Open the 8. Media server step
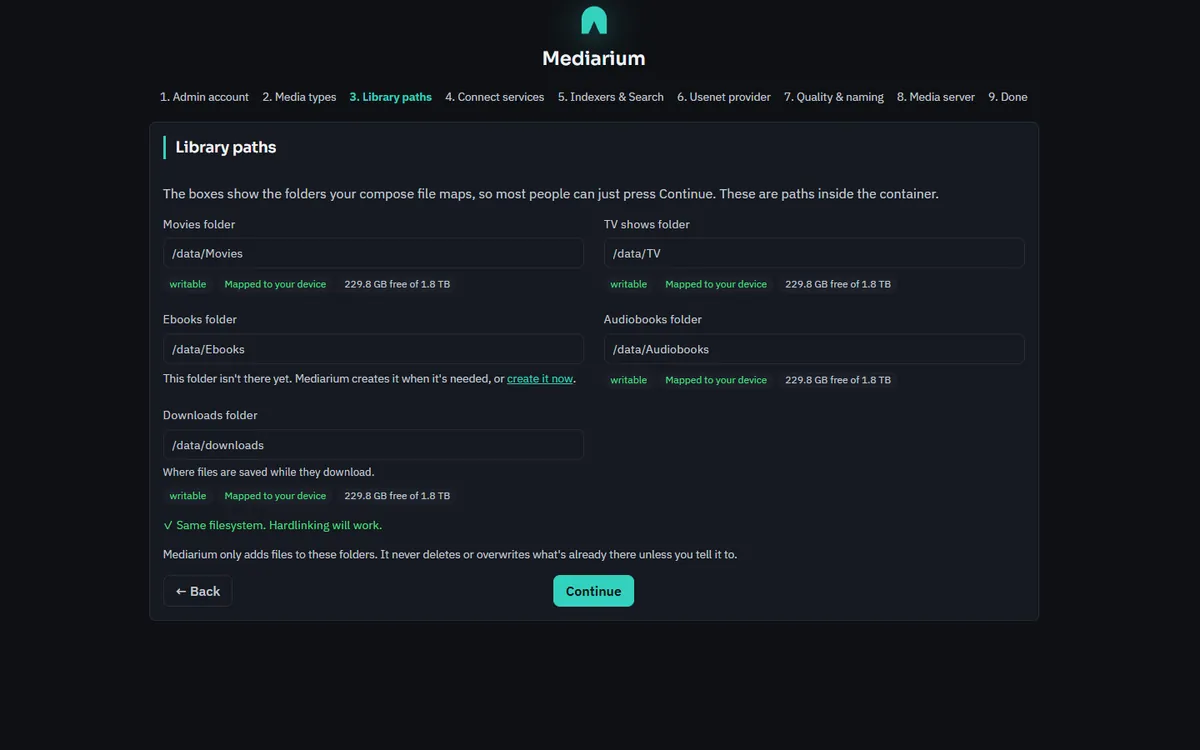 pyautogui.click(x=936, y=97)
